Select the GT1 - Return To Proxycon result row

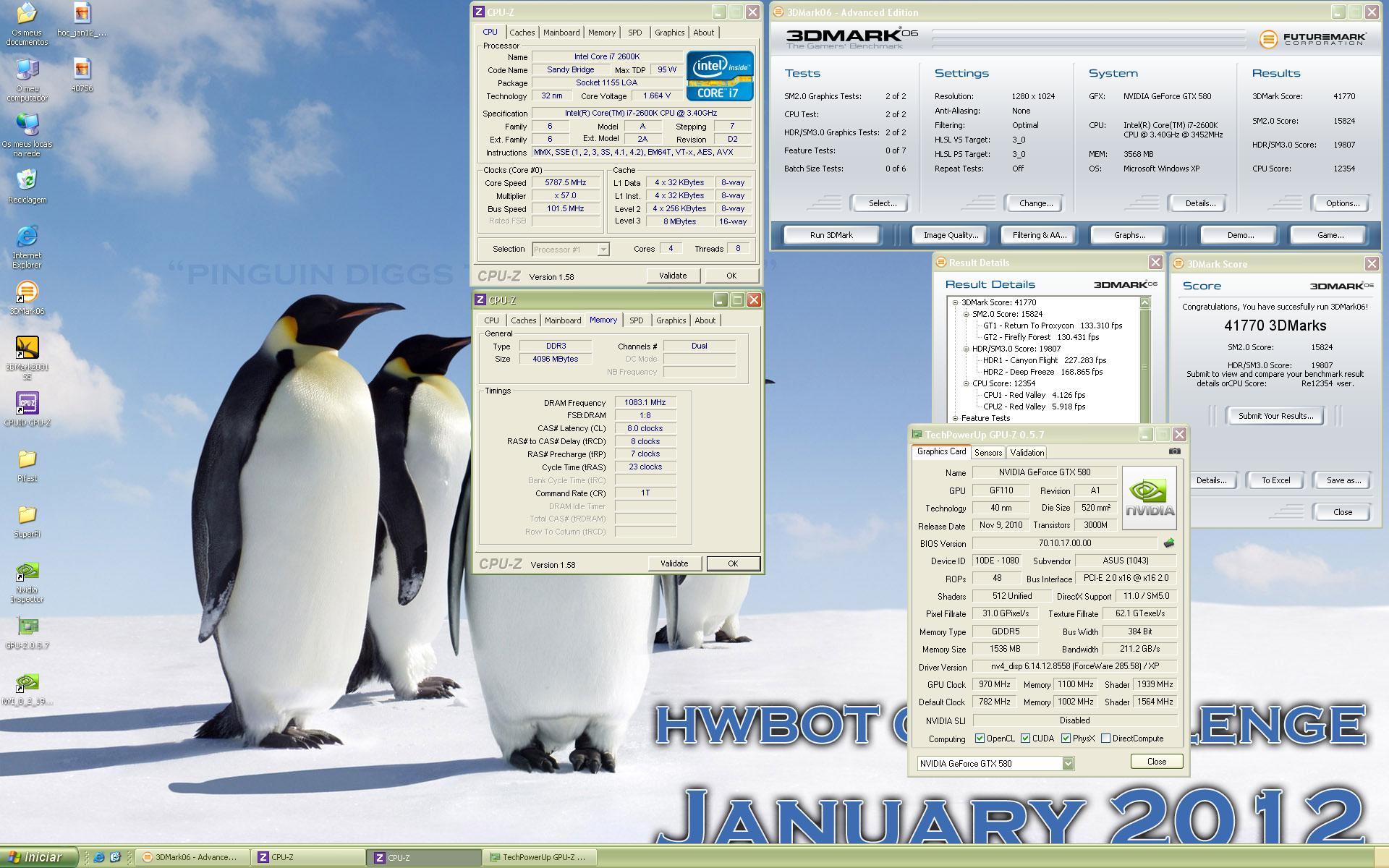[x=1053, y=325]
